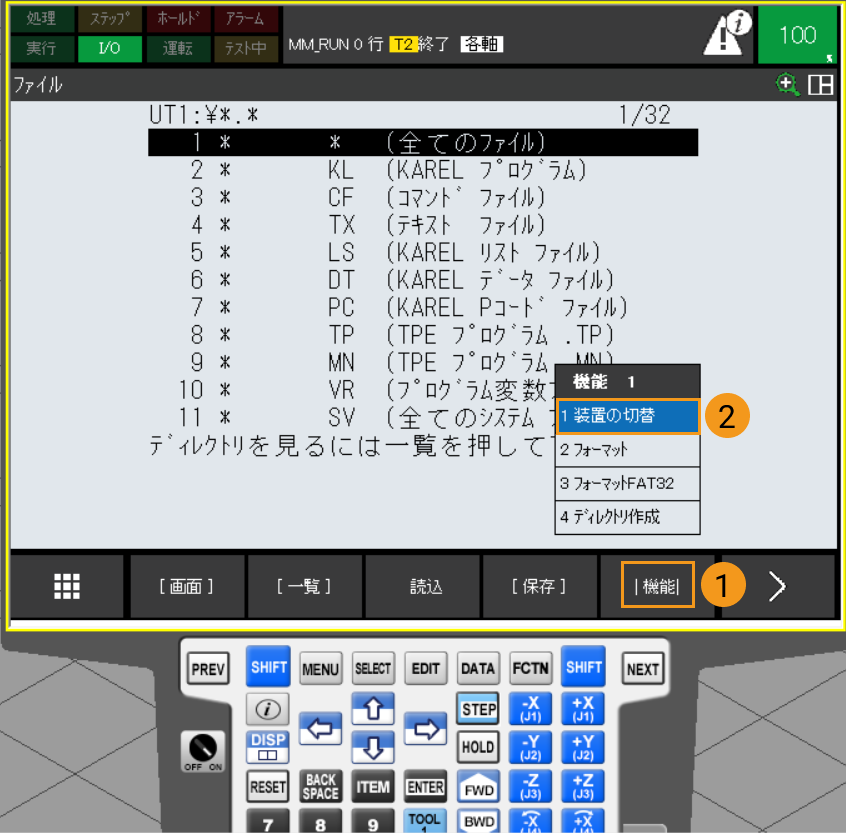Click the 機能 softkey

pyautogui.click(x=657, y=585)
